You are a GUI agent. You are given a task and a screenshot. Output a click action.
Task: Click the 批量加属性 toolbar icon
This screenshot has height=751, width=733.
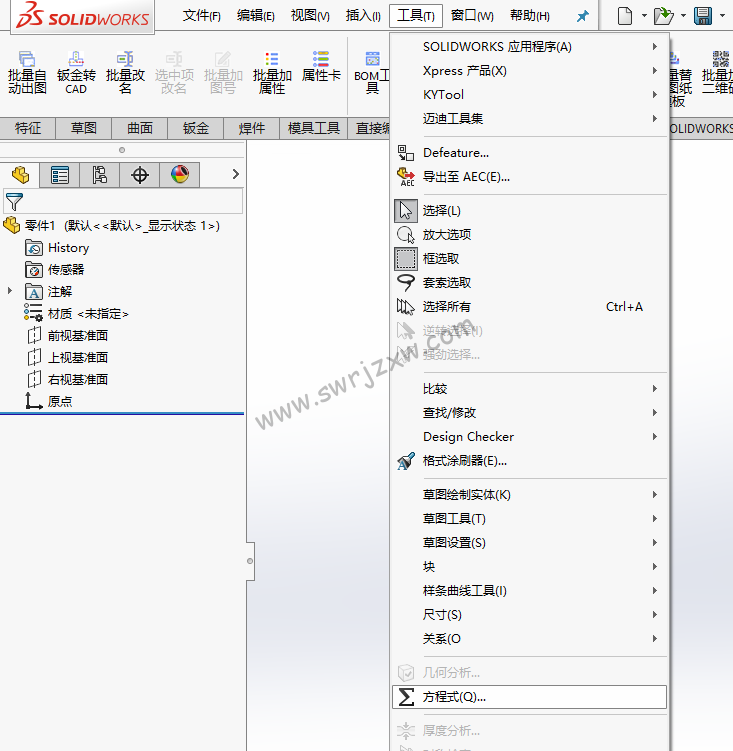click(x=272, y=72)
